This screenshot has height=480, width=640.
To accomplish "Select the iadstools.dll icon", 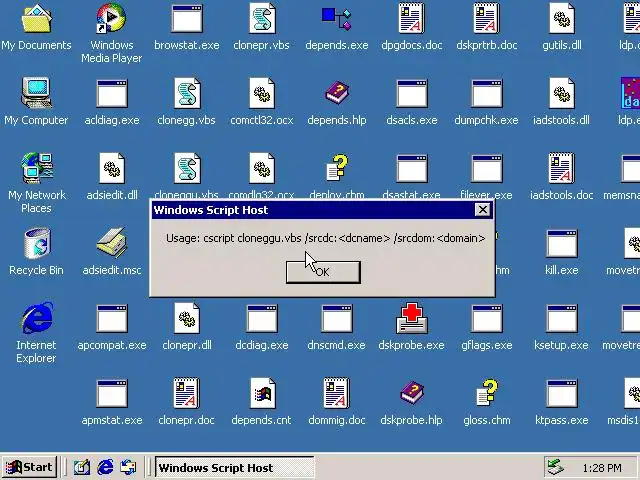I will point(562,94).
